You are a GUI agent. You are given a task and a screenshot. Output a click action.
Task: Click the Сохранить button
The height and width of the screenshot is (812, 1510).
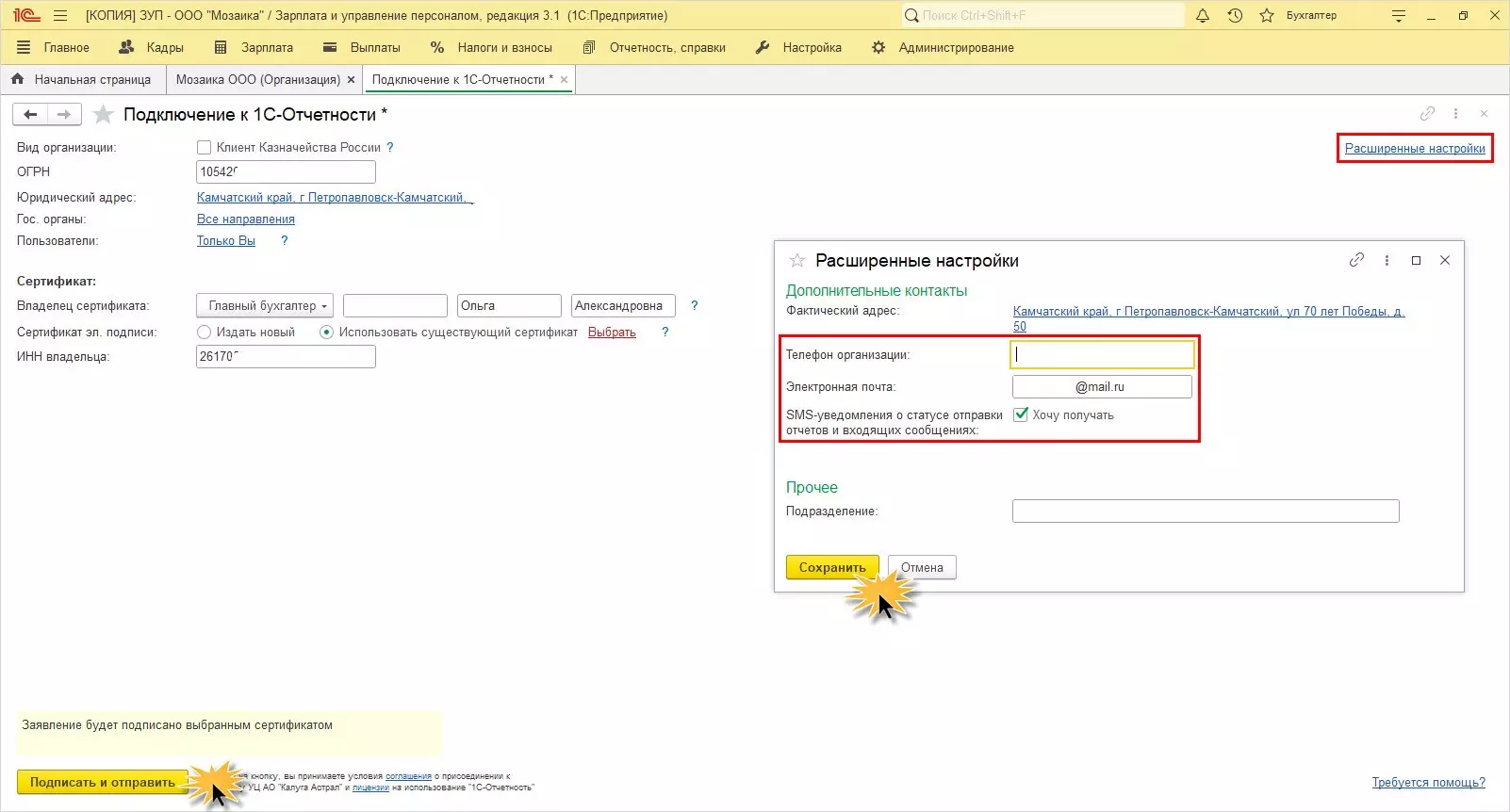coord(832,567)
